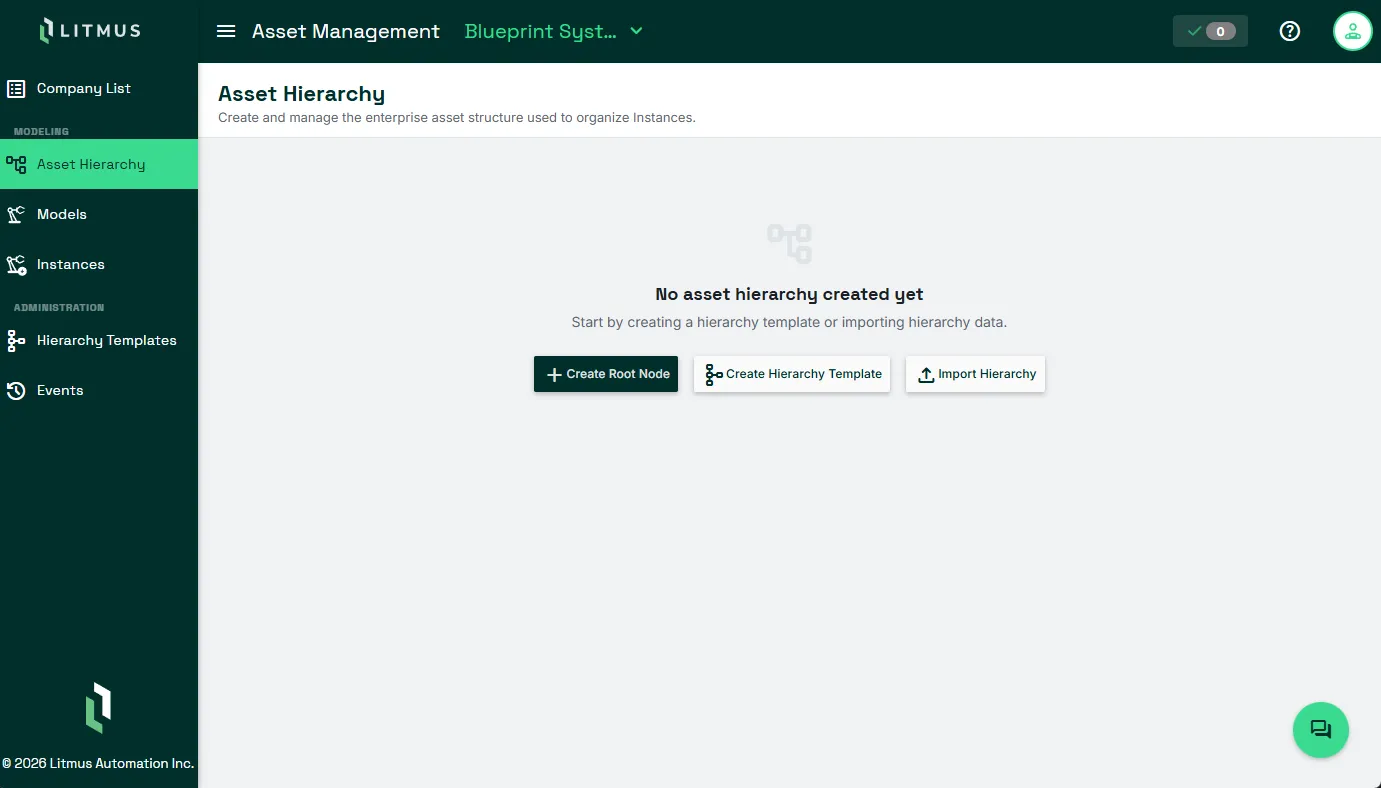Click the Asset Management header title
Screen dimensions: 1381x788
pyautogui.click(x=346, y=31)
